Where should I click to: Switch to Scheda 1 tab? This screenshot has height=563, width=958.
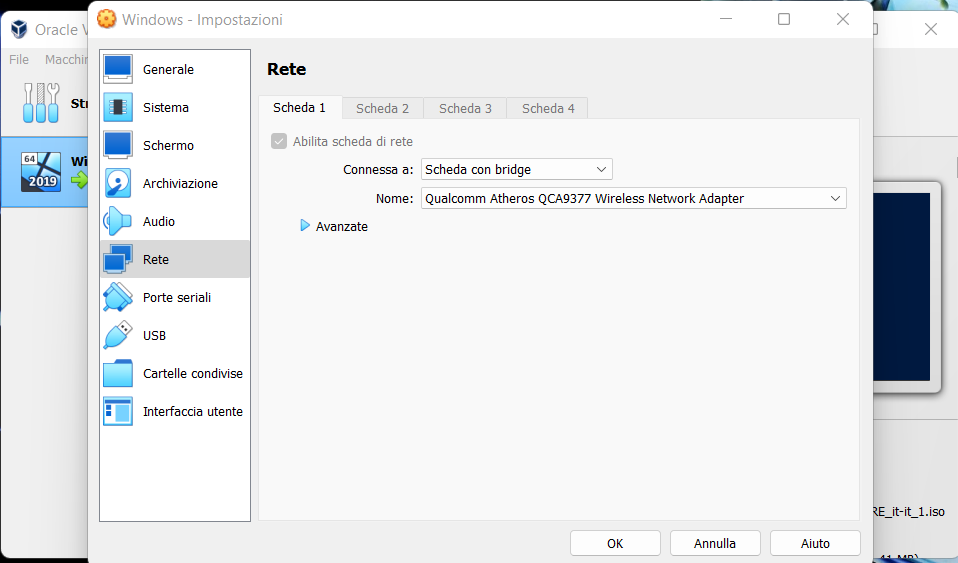pos(299,108)
